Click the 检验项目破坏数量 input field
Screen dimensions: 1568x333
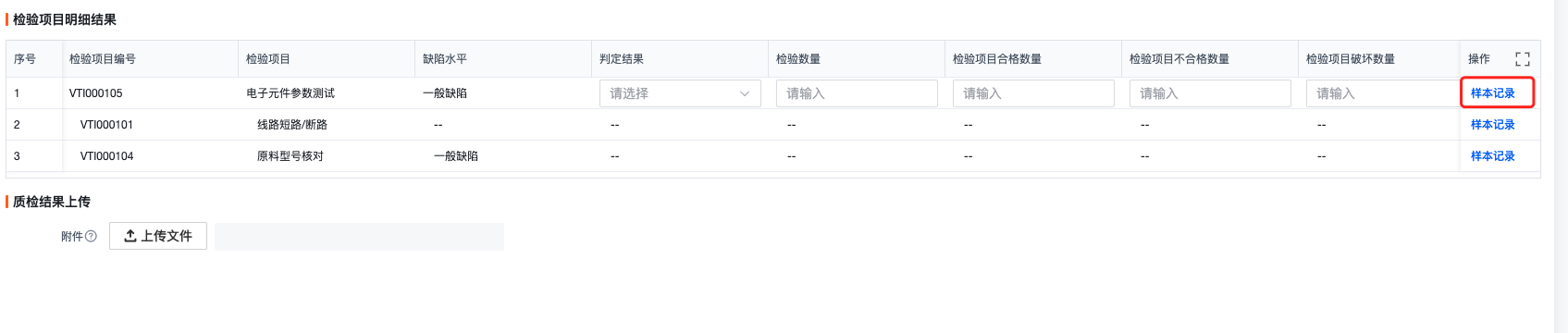1383,93
